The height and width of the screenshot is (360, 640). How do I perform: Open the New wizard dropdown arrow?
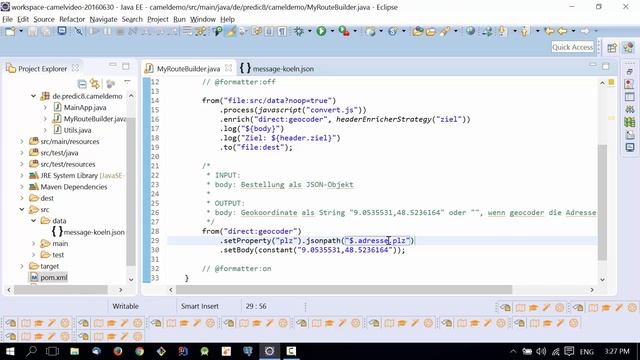(21, 31)
